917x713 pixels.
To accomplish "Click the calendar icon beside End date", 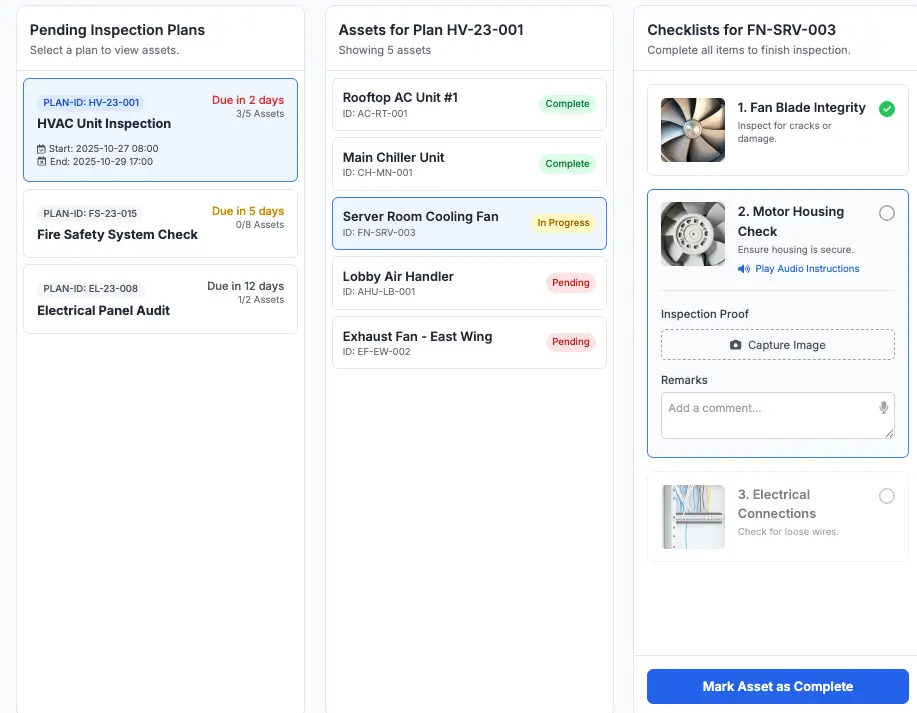I will pyautogui.click(x=42, y=162).
